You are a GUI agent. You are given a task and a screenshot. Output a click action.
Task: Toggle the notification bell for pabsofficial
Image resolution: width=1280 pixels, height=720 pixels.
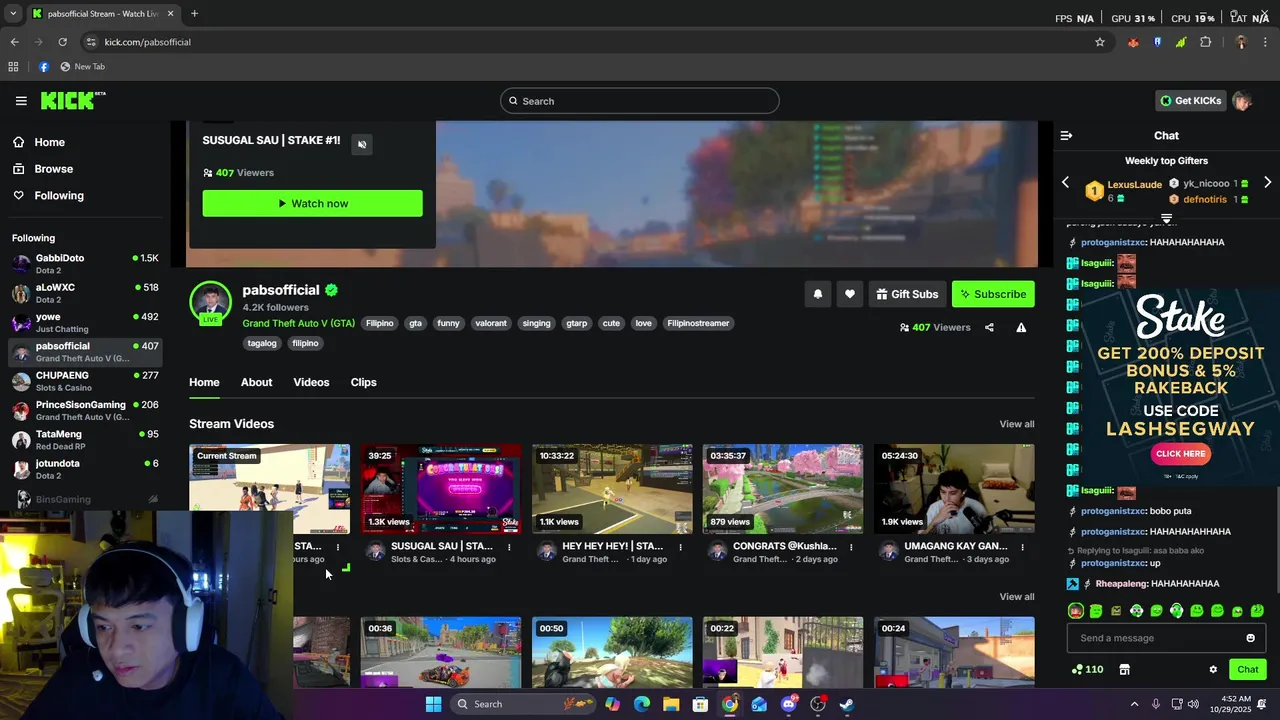pos(818,294)
